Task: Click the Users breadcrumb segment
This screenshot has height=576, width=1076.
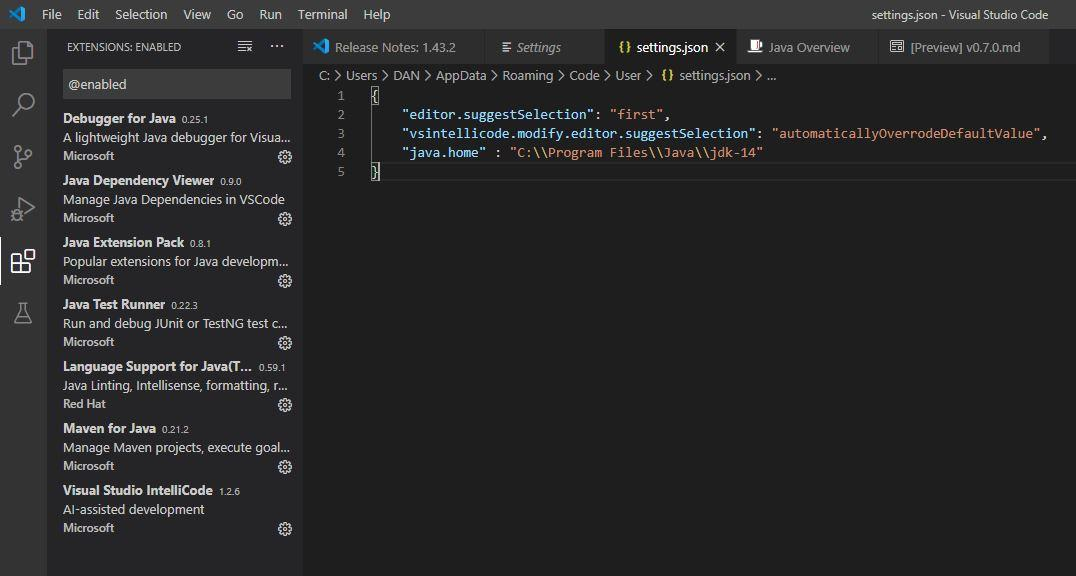Action: pyautogui.click(x=361, y=76)
